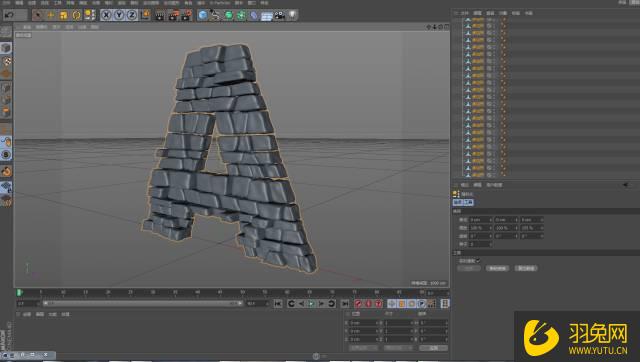Image resolution: width=640 pixels, height=362 pixels.
Task: Open the left coordinates mode dropdown
Action: click(x=363, y=348)
